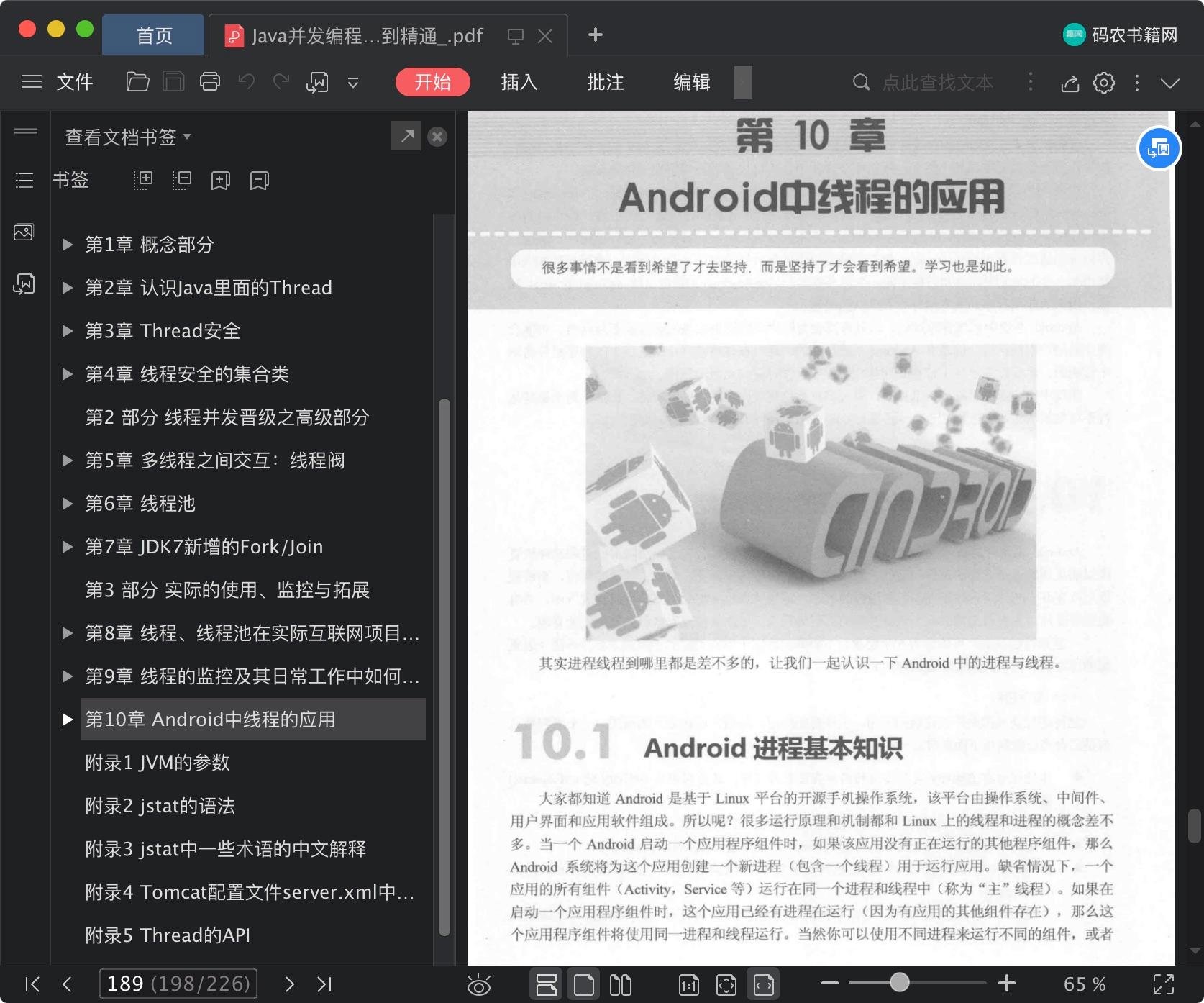The height and width of the screenshot is (1003, 1204).
Task: Click the print icon in toolbar
Action: (210, 82)
